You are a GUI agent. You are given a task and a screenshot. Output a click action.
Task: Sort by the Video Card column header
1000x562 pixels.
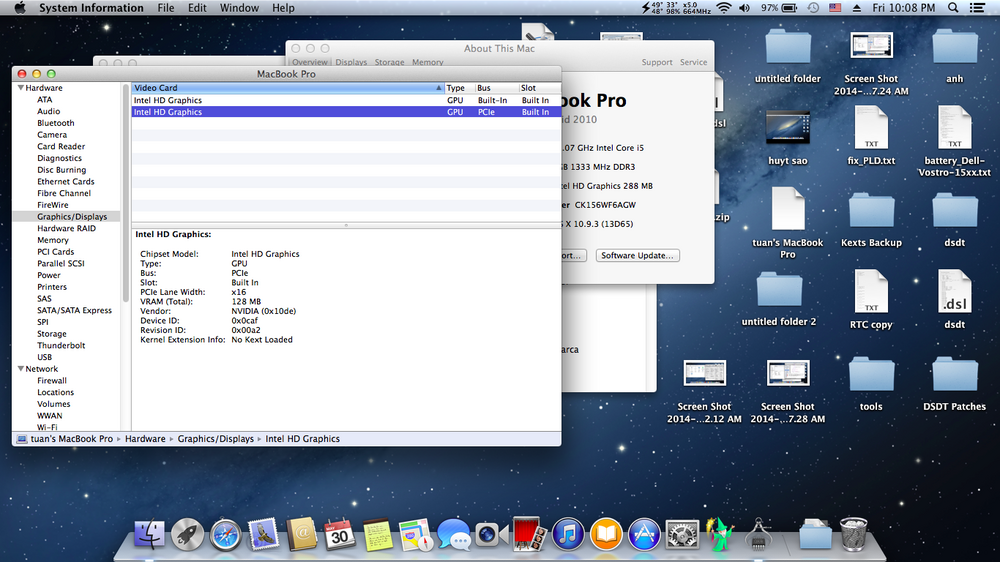pyautogui.click(x=286, y=88)
